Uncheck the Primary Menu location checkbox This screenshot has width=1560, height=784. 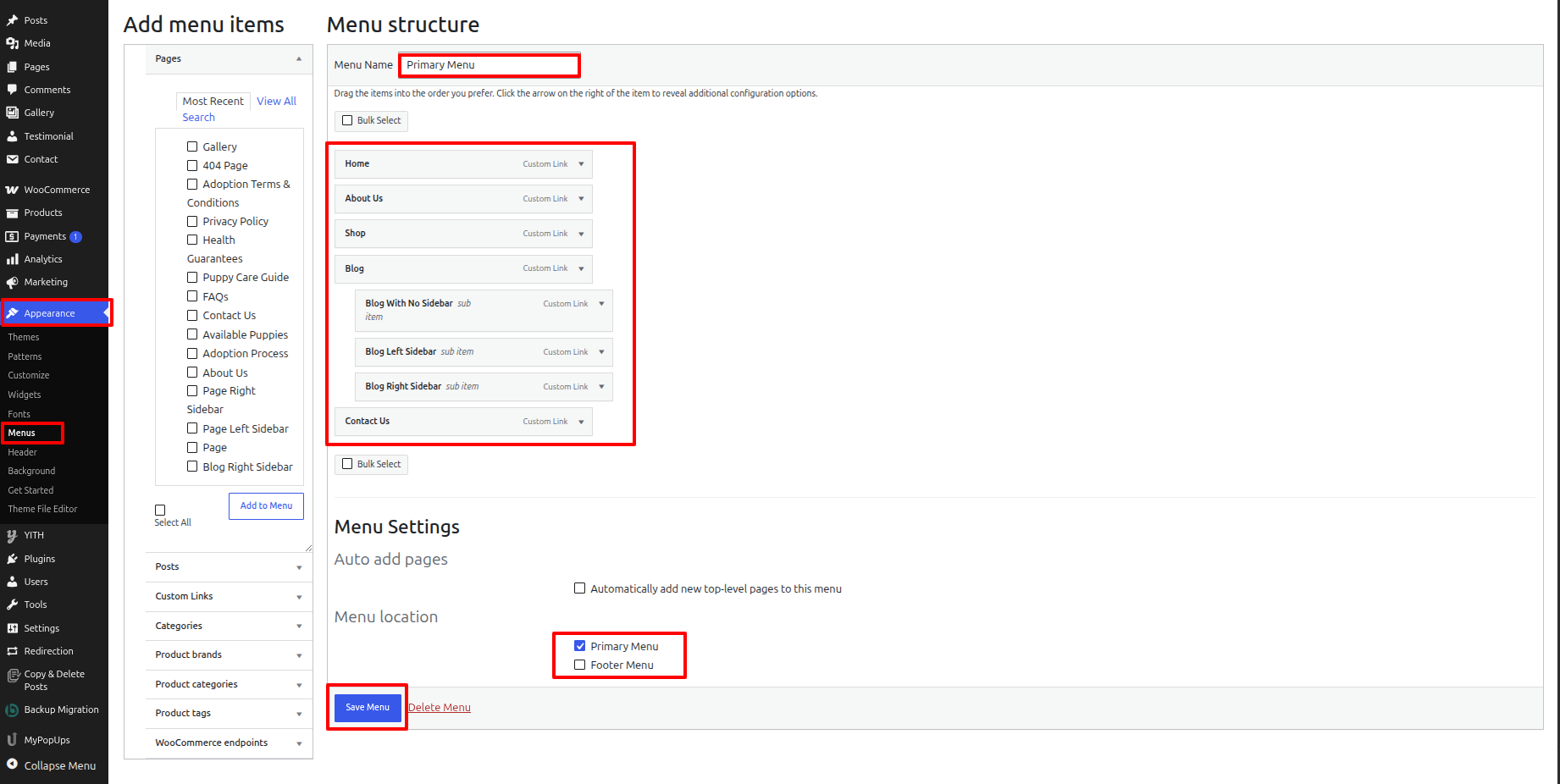[580, 646]
